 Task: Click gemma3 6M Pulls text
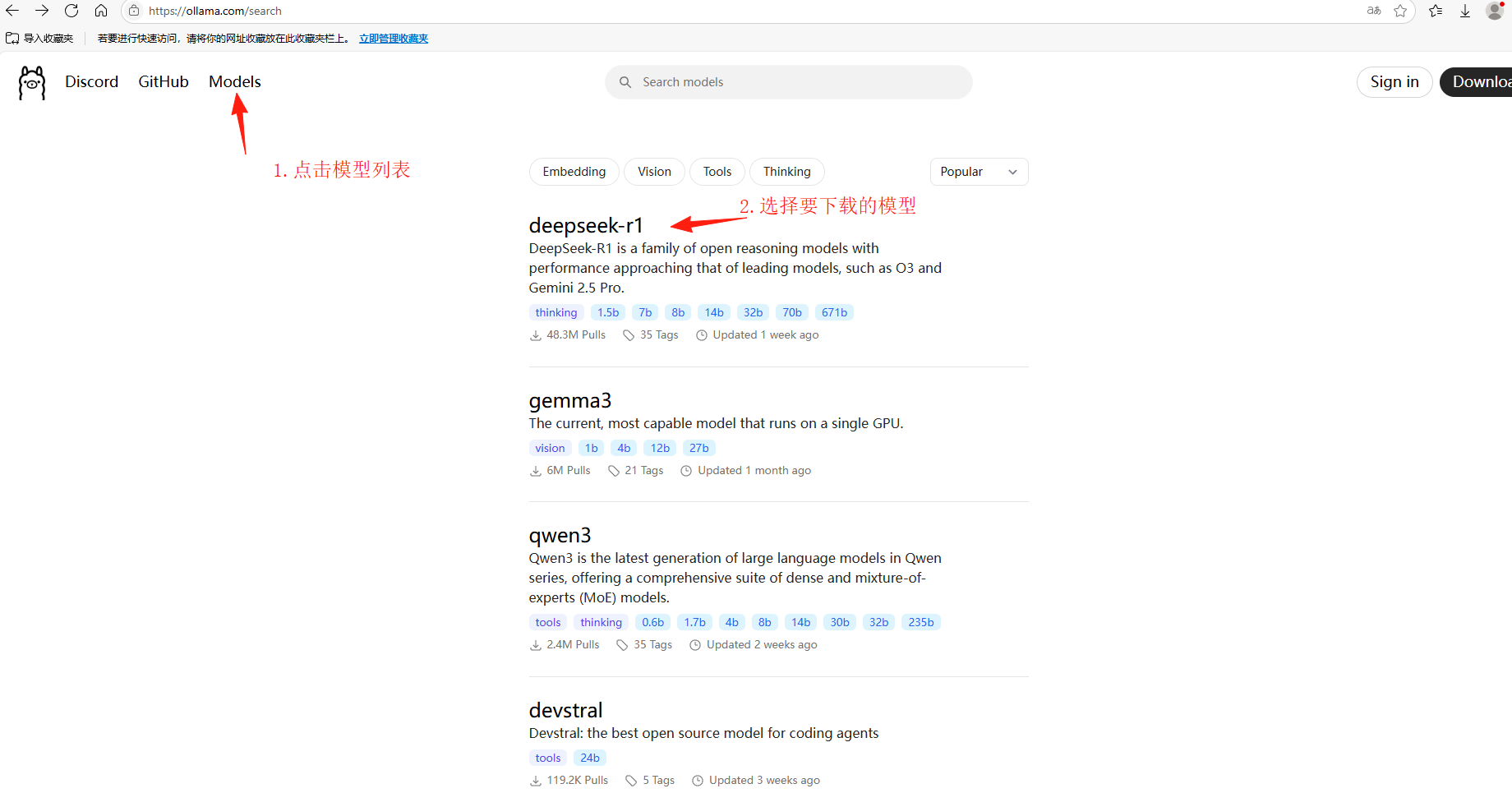pos(569,470)
